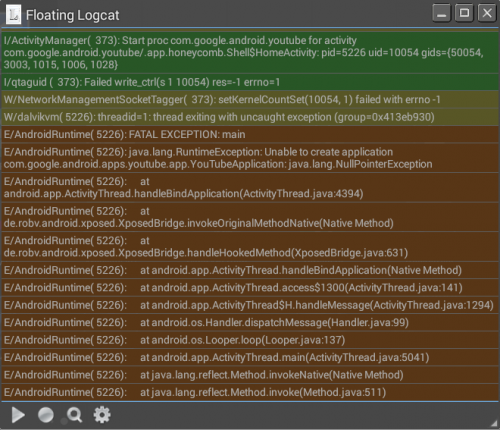The height and width of the screenshot is (430, 500).
Task: Select the dalvikvm uncaught exception warning
Action: coord(250,117)
